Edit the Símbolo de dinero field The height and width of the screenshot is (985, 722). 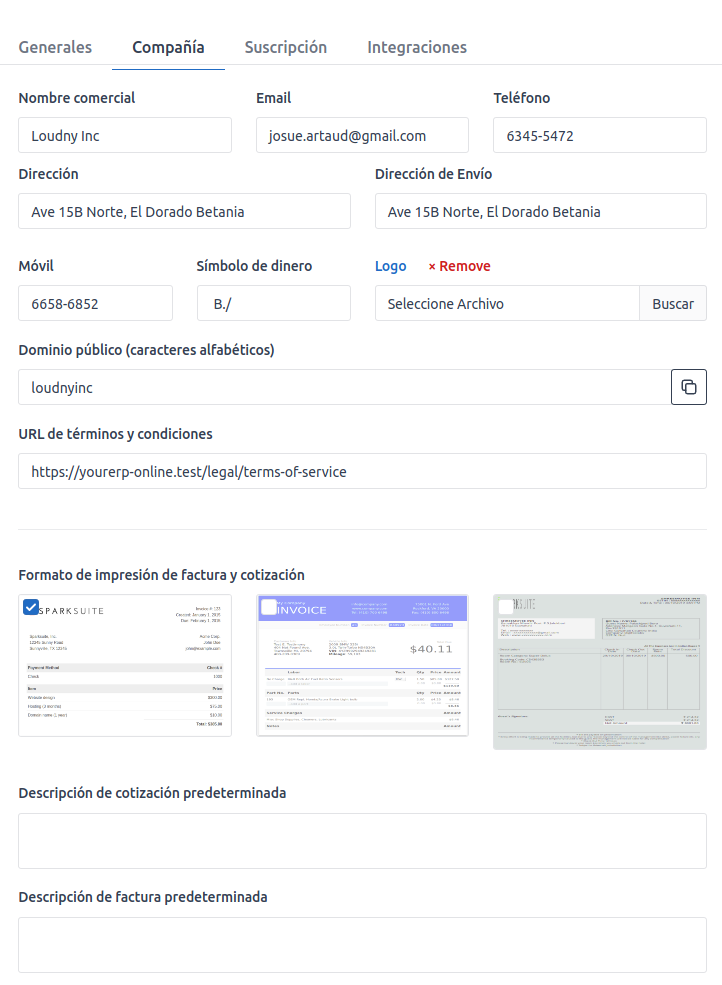click(x=273, y=303)
